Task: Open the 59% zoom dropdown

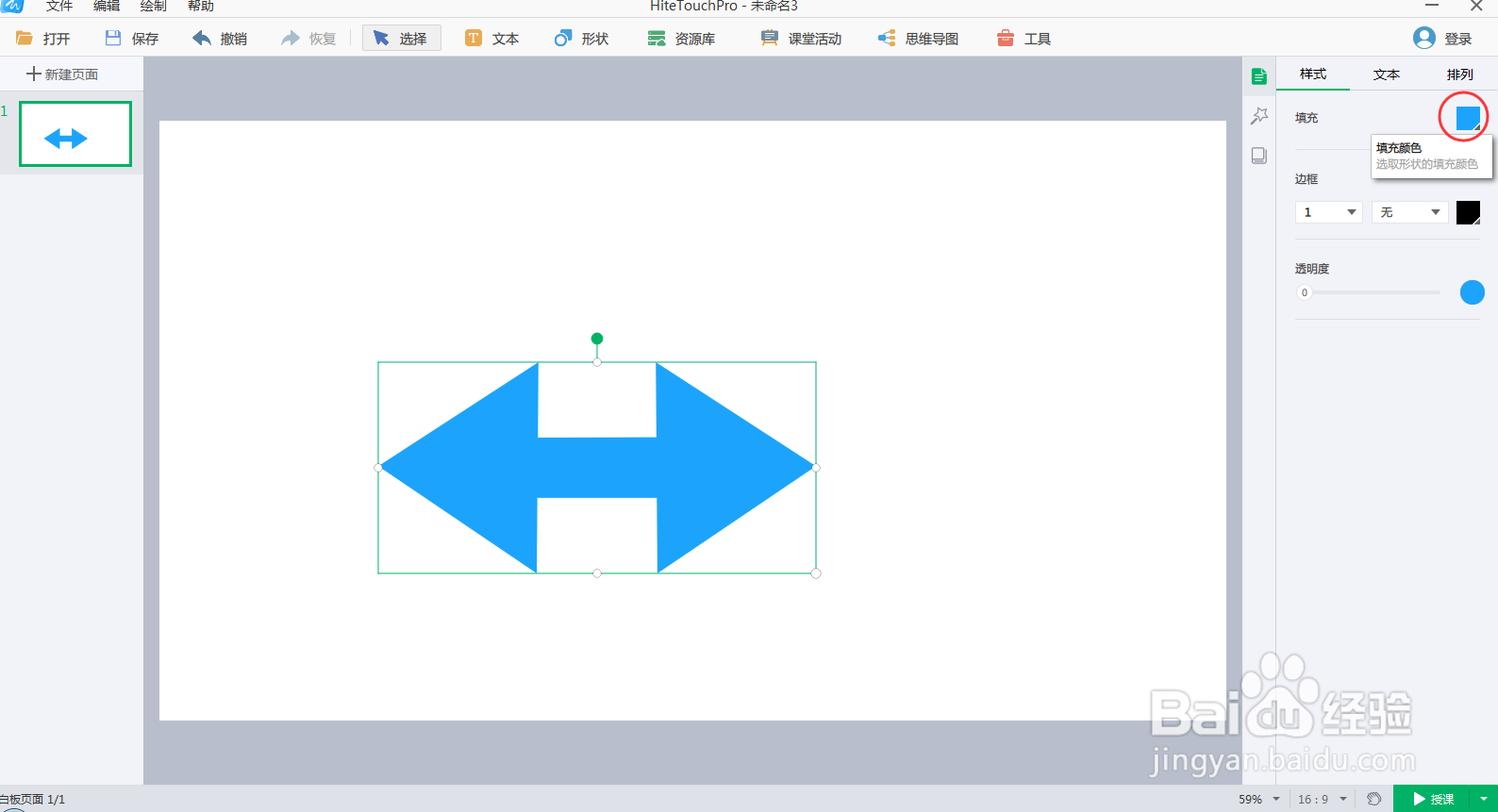Action: 1259,799
